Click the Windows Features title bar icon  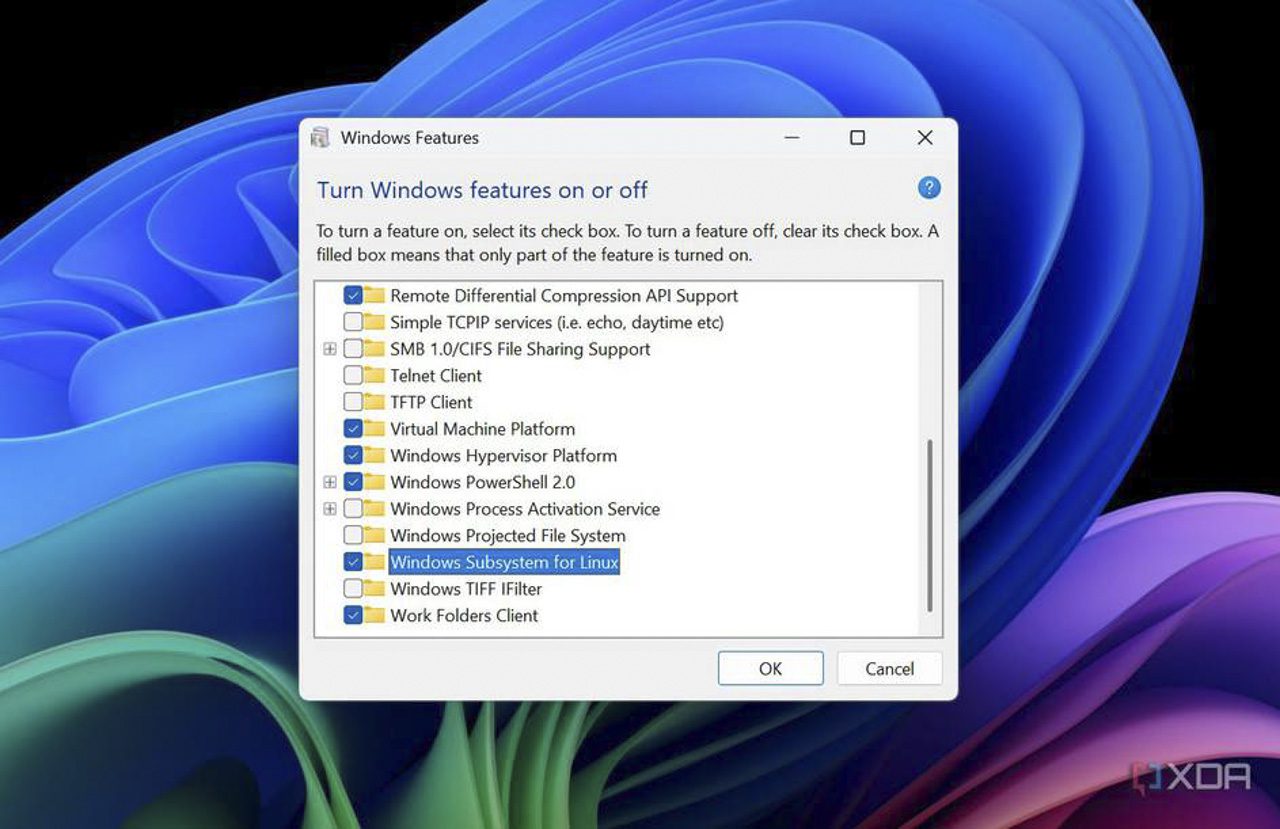click(x=320, y=138)
